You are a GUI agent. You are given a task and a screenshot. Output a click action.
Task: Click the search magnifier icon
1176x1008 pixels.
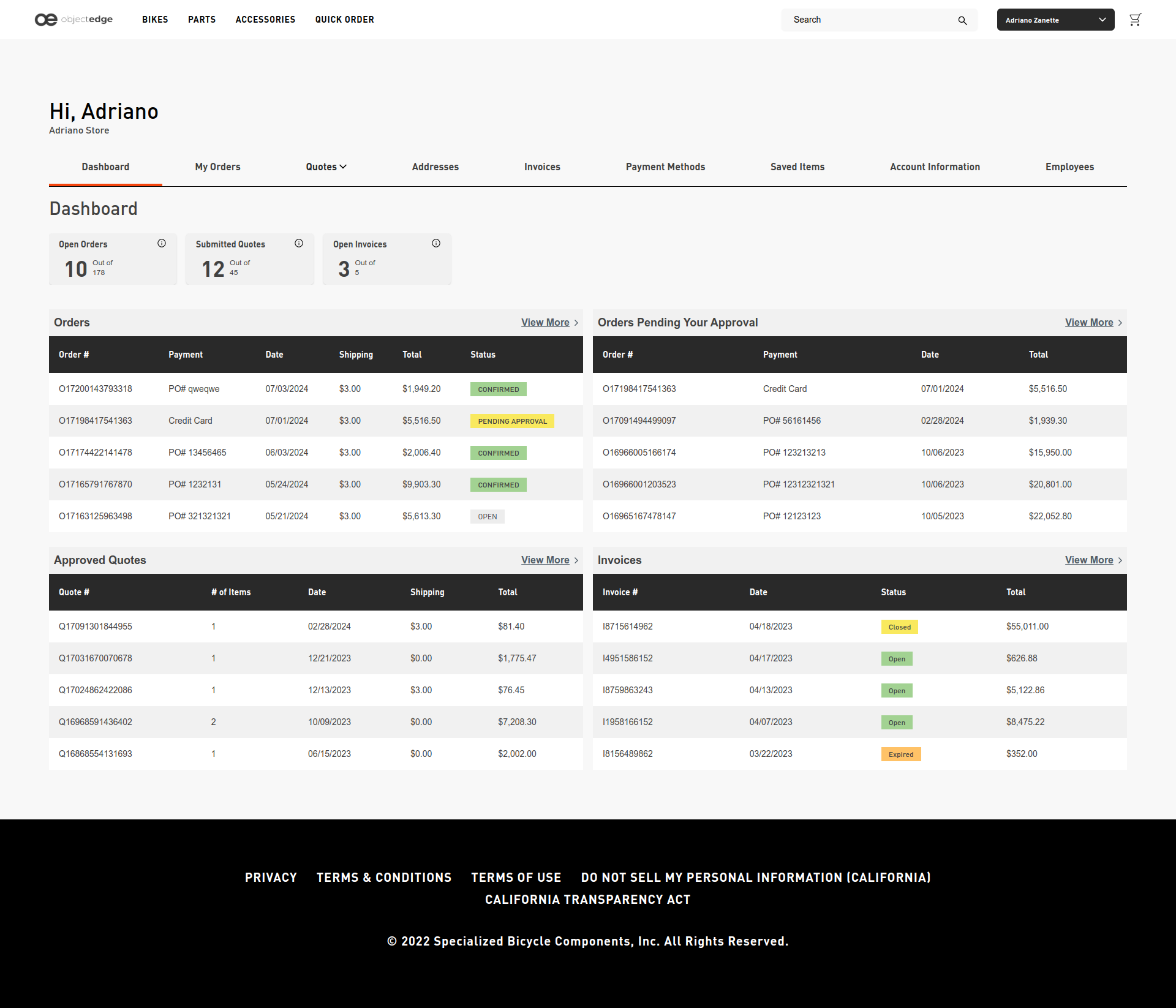point(962,19)
